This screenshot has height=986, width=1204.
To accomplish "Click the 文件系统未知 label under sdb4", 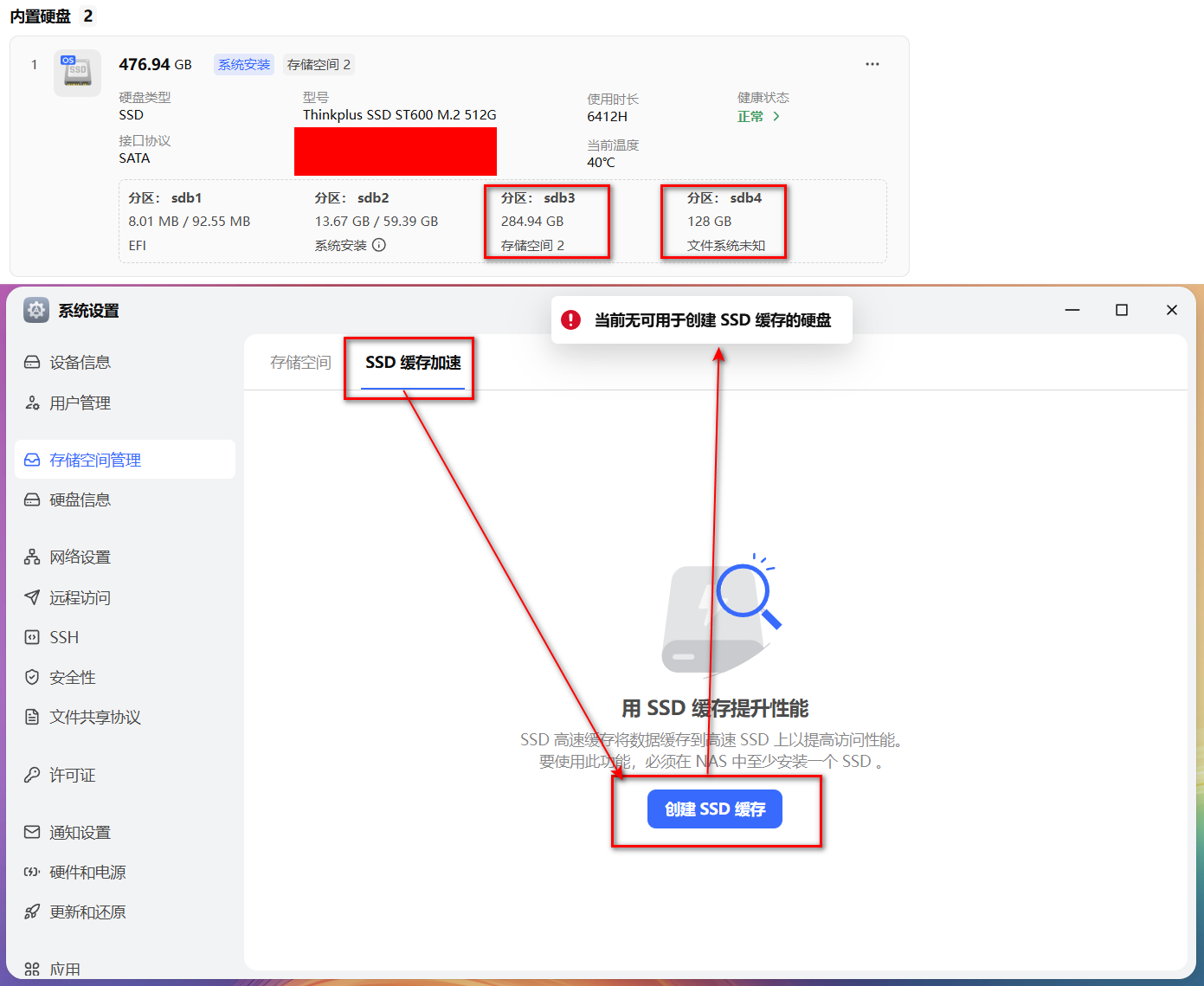I will [x=726, y=246].
